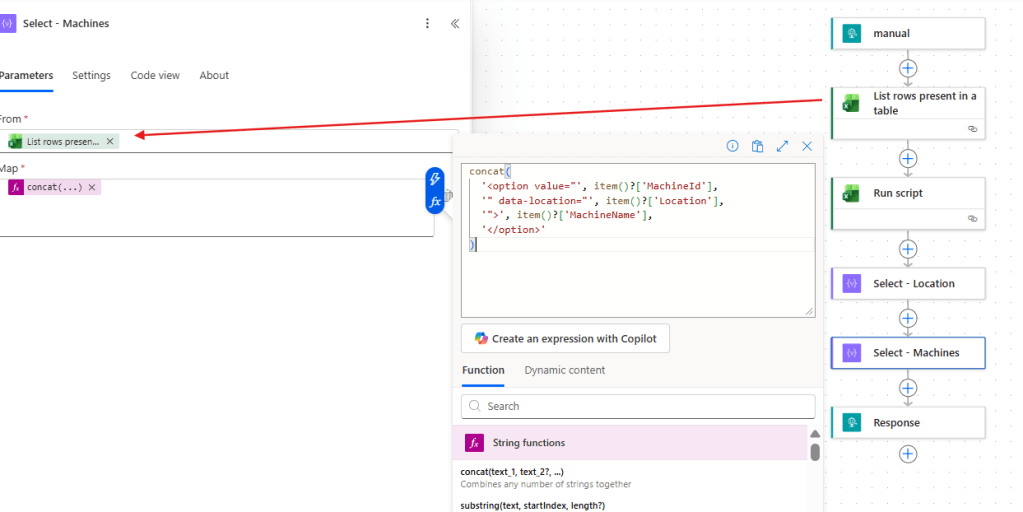Switch to the Code view tab

pyautogui.click(x=155, y=76)
